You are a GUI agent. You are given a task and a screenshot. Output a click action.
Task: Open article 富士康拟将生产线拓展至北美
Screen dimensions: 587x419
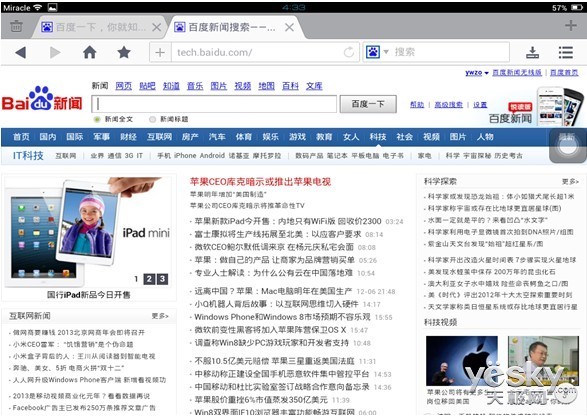tap(278, 234)
